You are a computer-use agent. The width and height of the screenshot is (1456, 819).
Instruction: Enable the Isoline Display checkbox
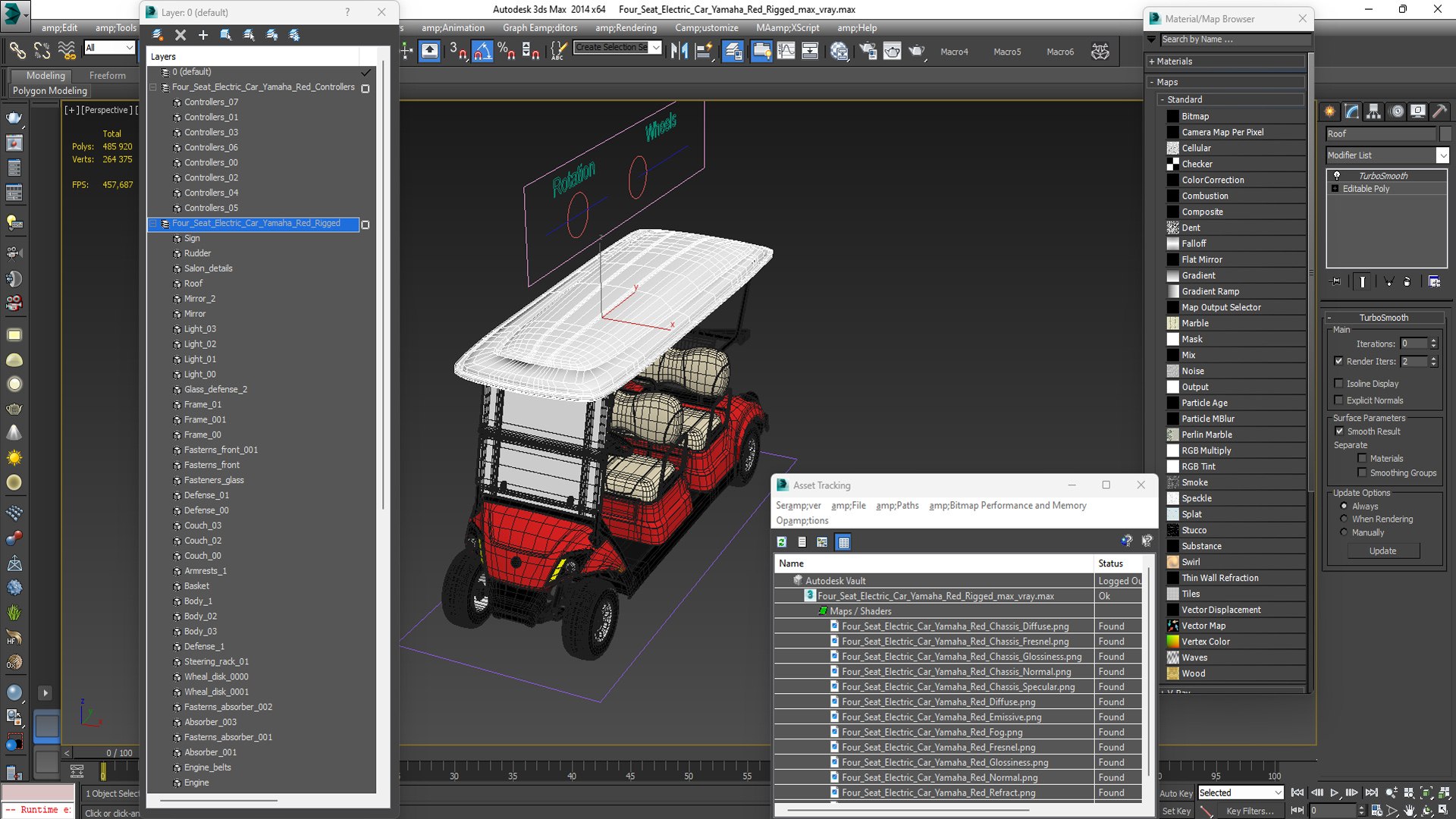[x=1338, y=384]
